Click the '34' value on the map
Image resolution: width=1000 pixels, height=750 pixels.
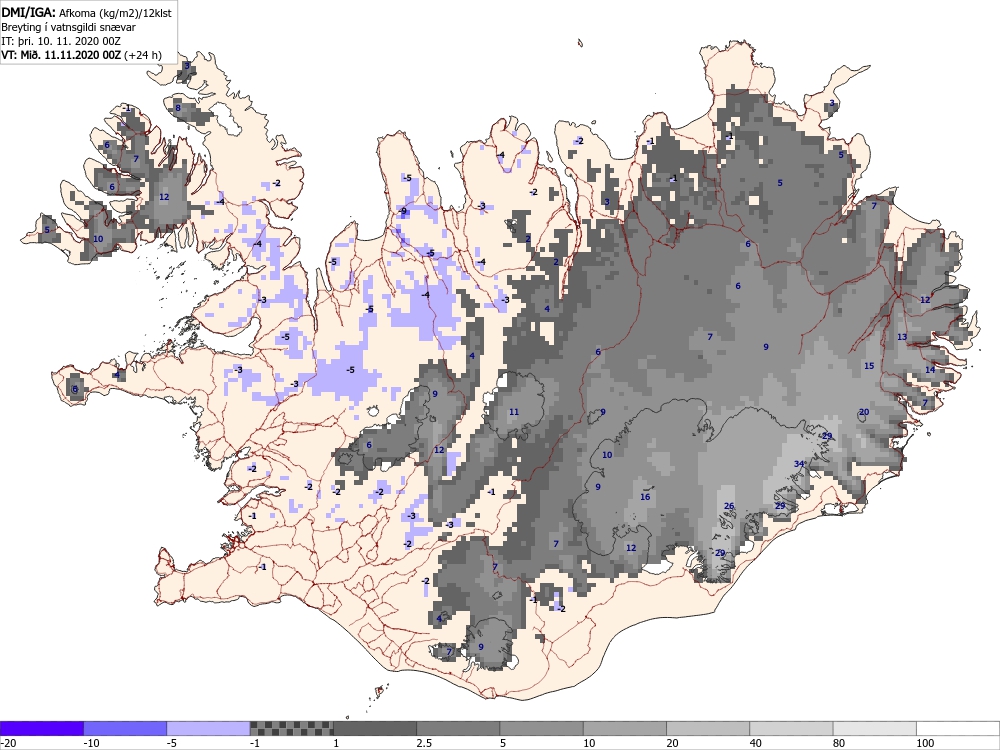[799, 464]
